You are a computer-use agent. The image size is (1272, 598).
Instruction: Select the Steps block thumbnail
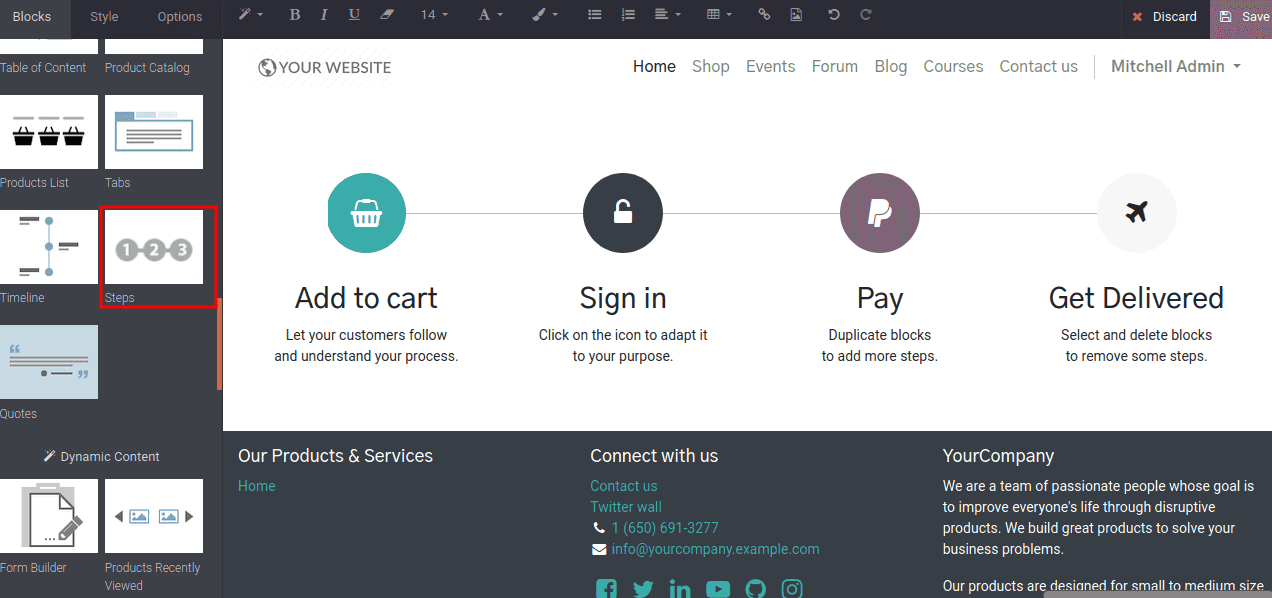pos(154,247)
